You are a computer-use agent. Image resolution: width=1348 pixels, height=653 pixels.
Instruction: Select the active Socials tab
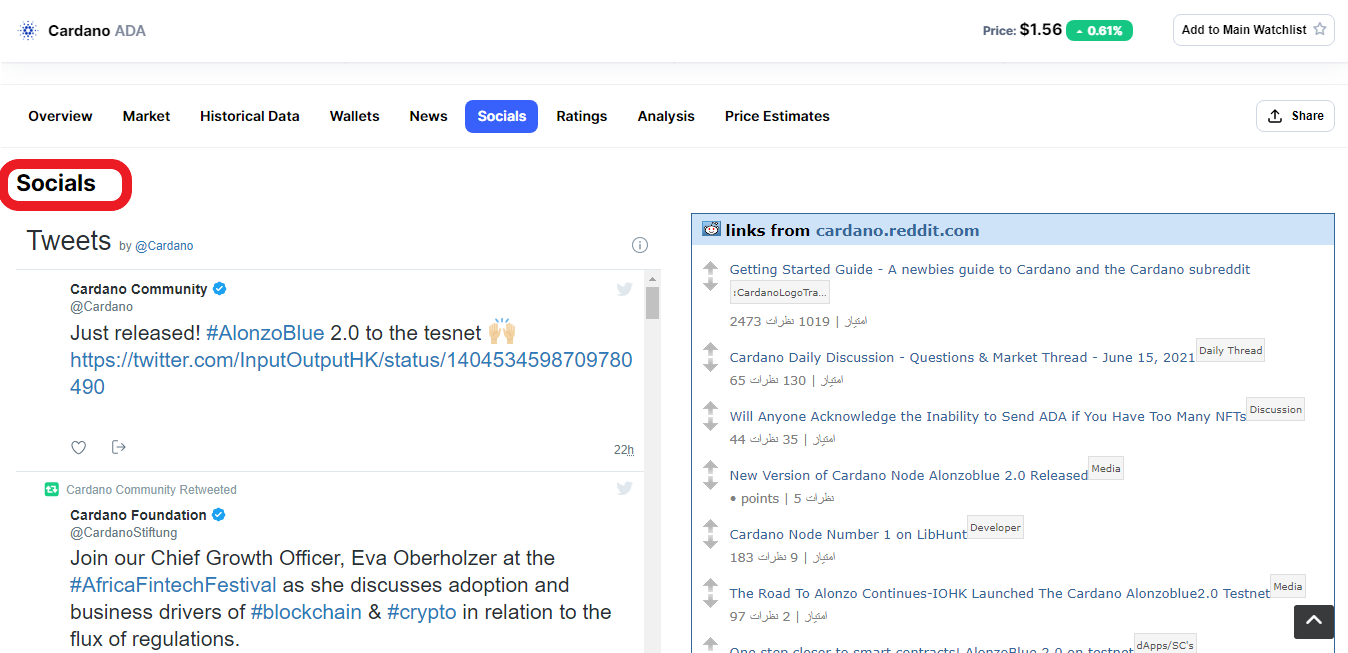(501, 116)
